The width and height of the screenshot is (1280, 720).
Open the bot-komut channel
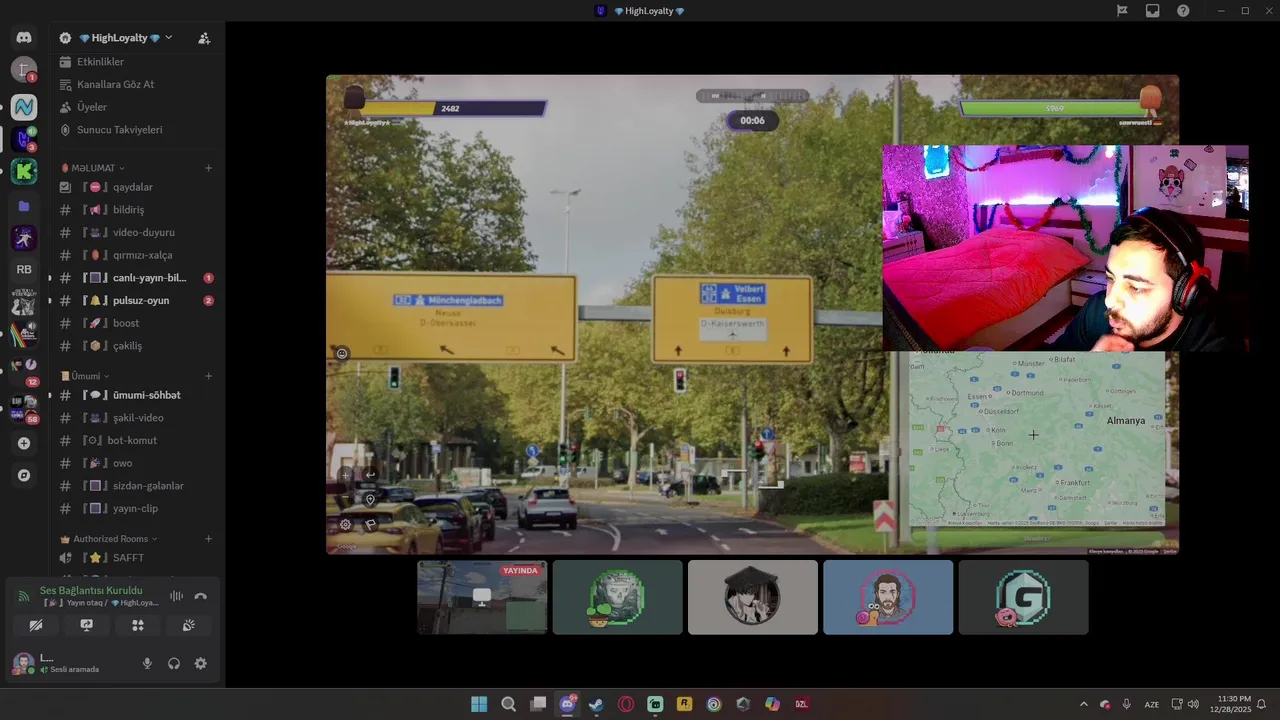(137, 440)
